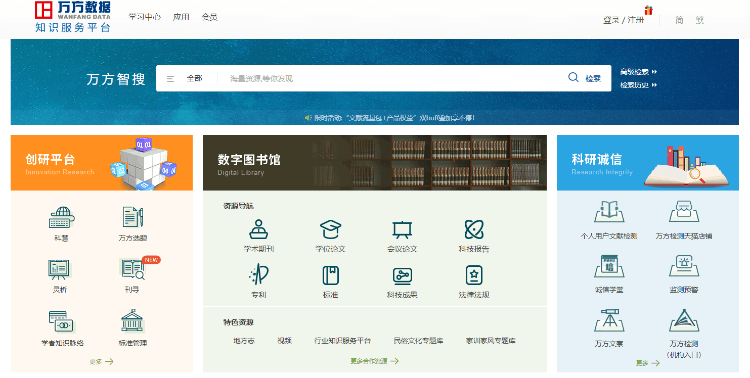750x378 pixels.
Task: Click the 检索 search button
Action: tap(585, 78)
